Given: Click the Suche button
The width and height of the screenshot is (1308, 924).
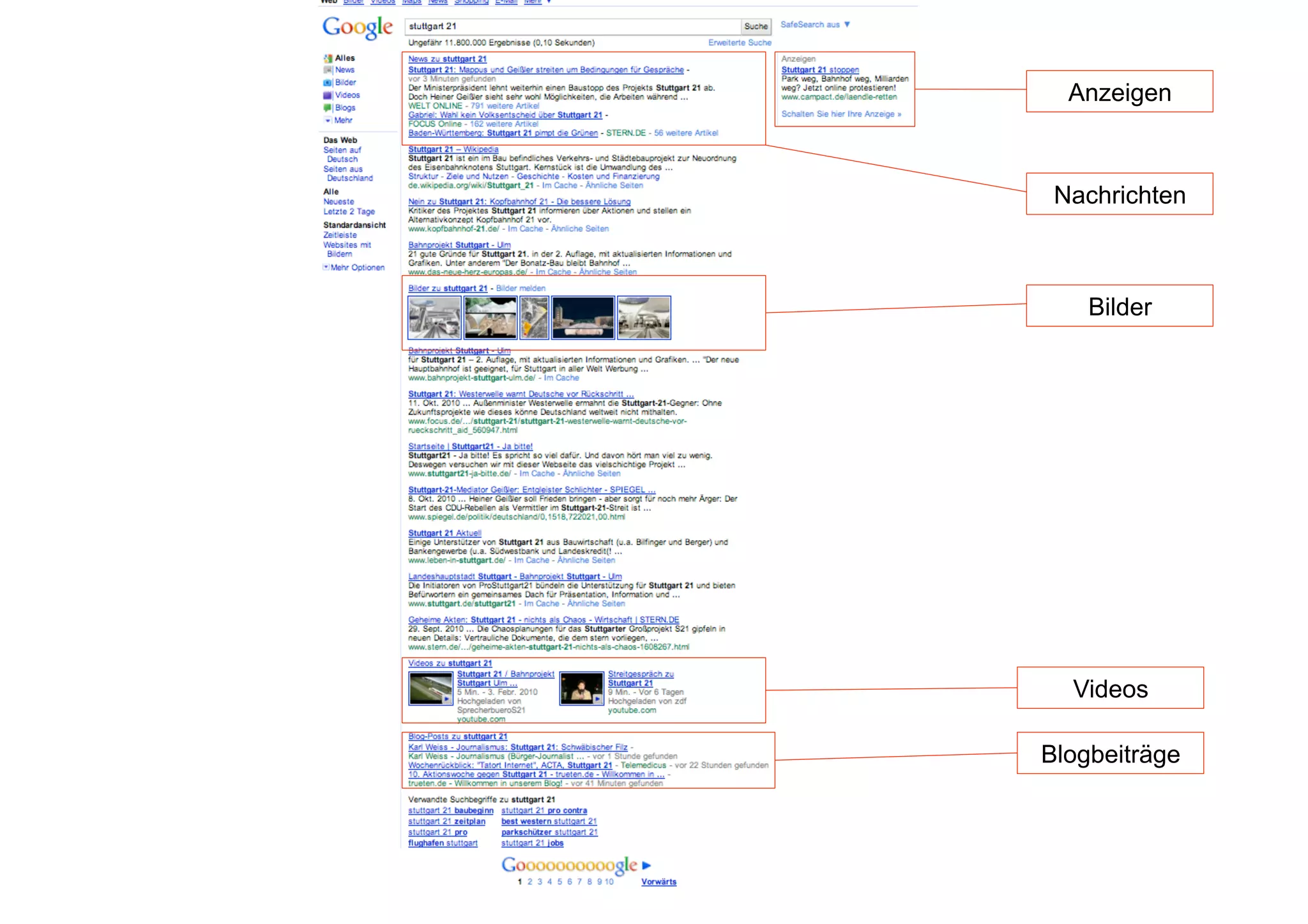Looking at the screenshot, I should (756, 26).
